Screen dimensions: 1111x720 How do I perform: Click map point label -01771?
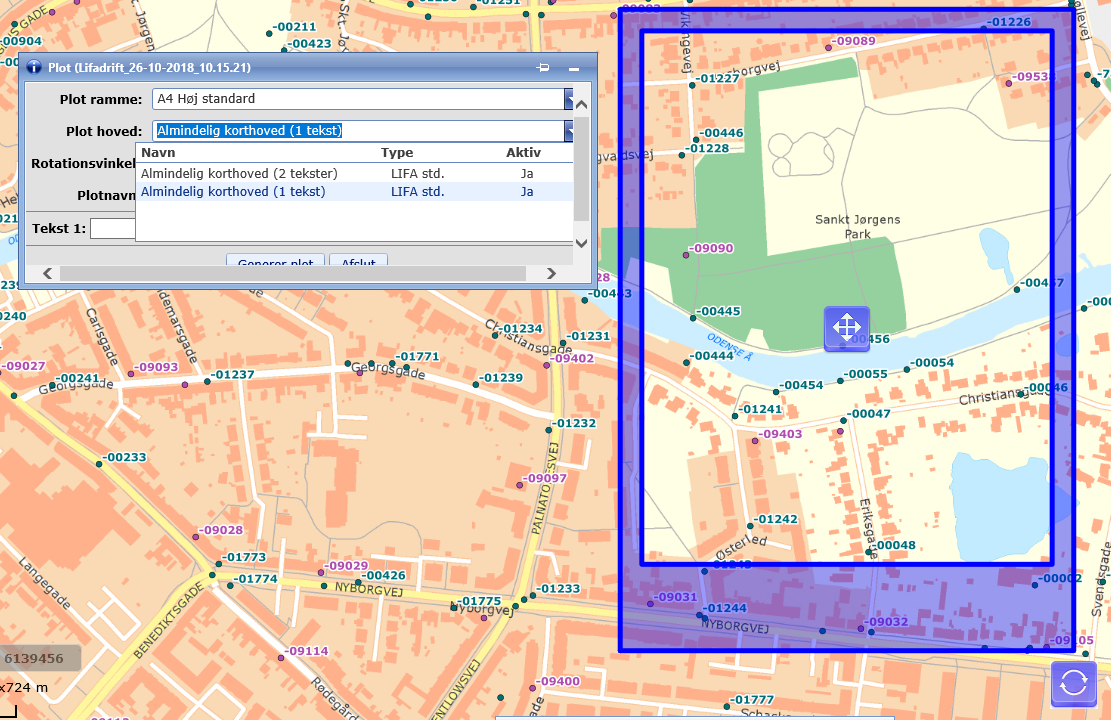click(417, 356)
